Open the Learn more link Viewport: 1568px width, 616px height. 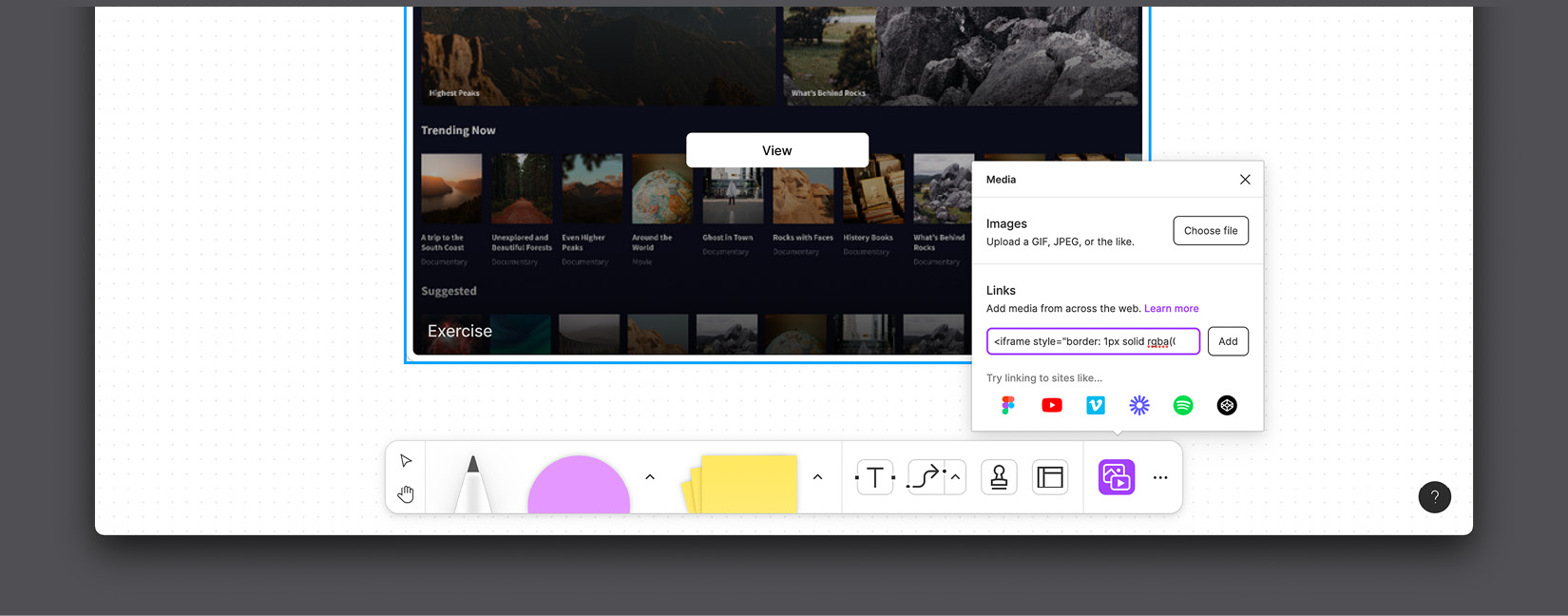(x=1172, y=309)
